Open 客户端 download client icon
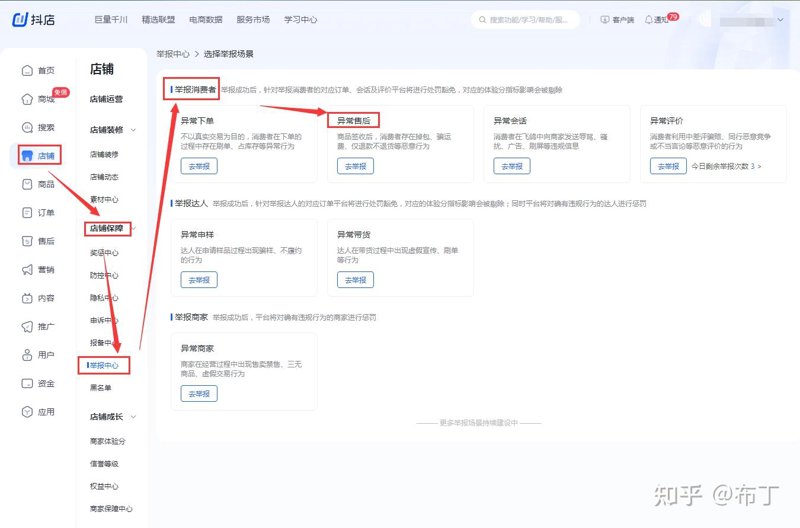Viewport: 800px width, 528px height. (605, 20)
